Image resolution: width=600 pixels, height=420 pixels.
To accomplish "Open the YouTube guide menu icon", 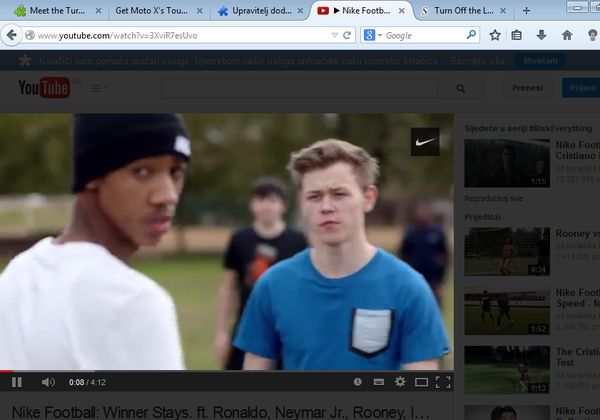I will 99,88.
